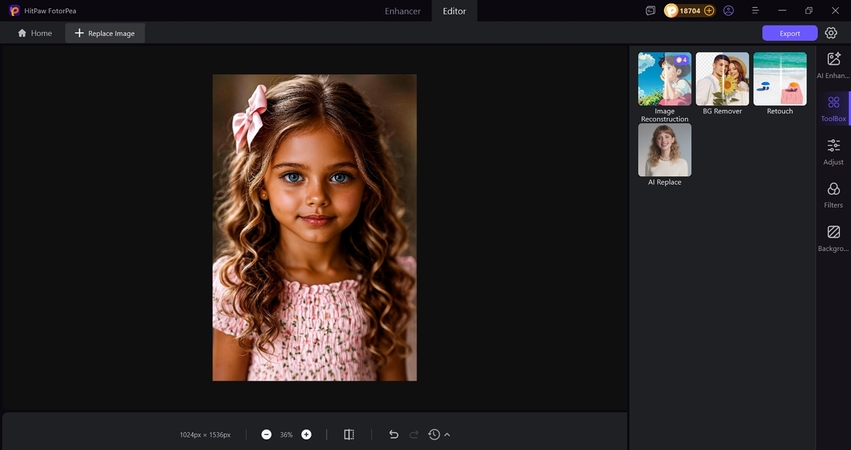851x450 pixels.
Task: Select the Image Reconstruction tool thumbnail
Action: click(664, 79)
